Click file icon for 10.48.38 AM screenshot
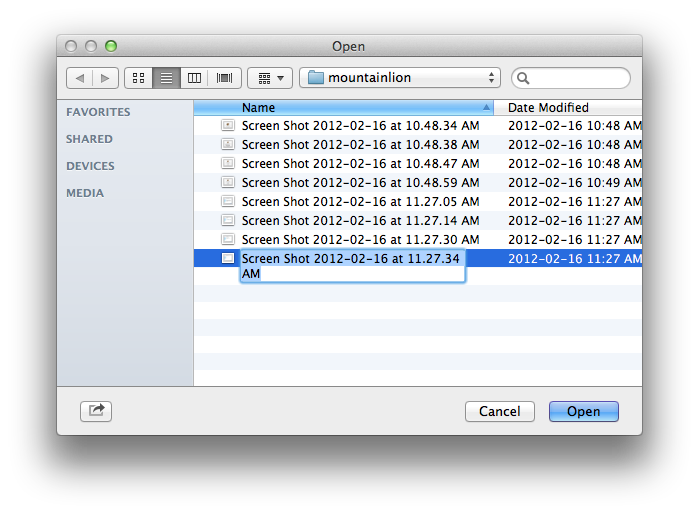The width and height of the screenshot is (699, 514). tap(228, 144)
